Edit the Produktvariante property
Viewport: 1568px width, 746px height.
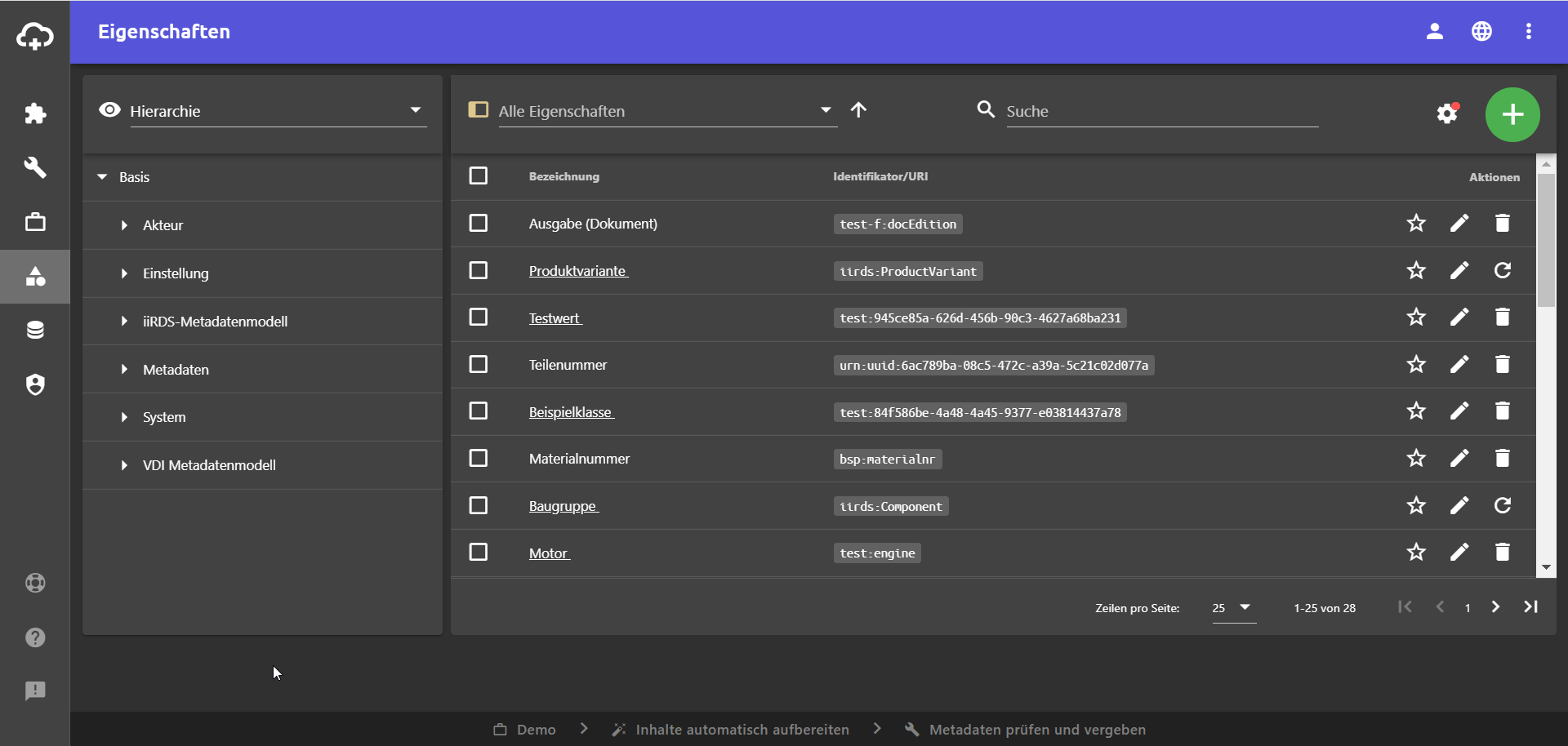(x=1459, y=270)
